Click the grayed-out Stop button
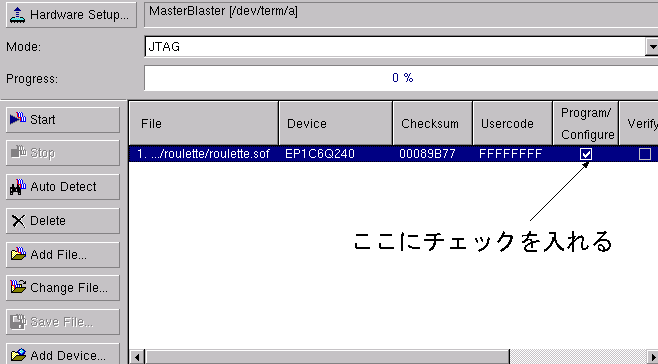The image size is (658, 364). point(63,153)
